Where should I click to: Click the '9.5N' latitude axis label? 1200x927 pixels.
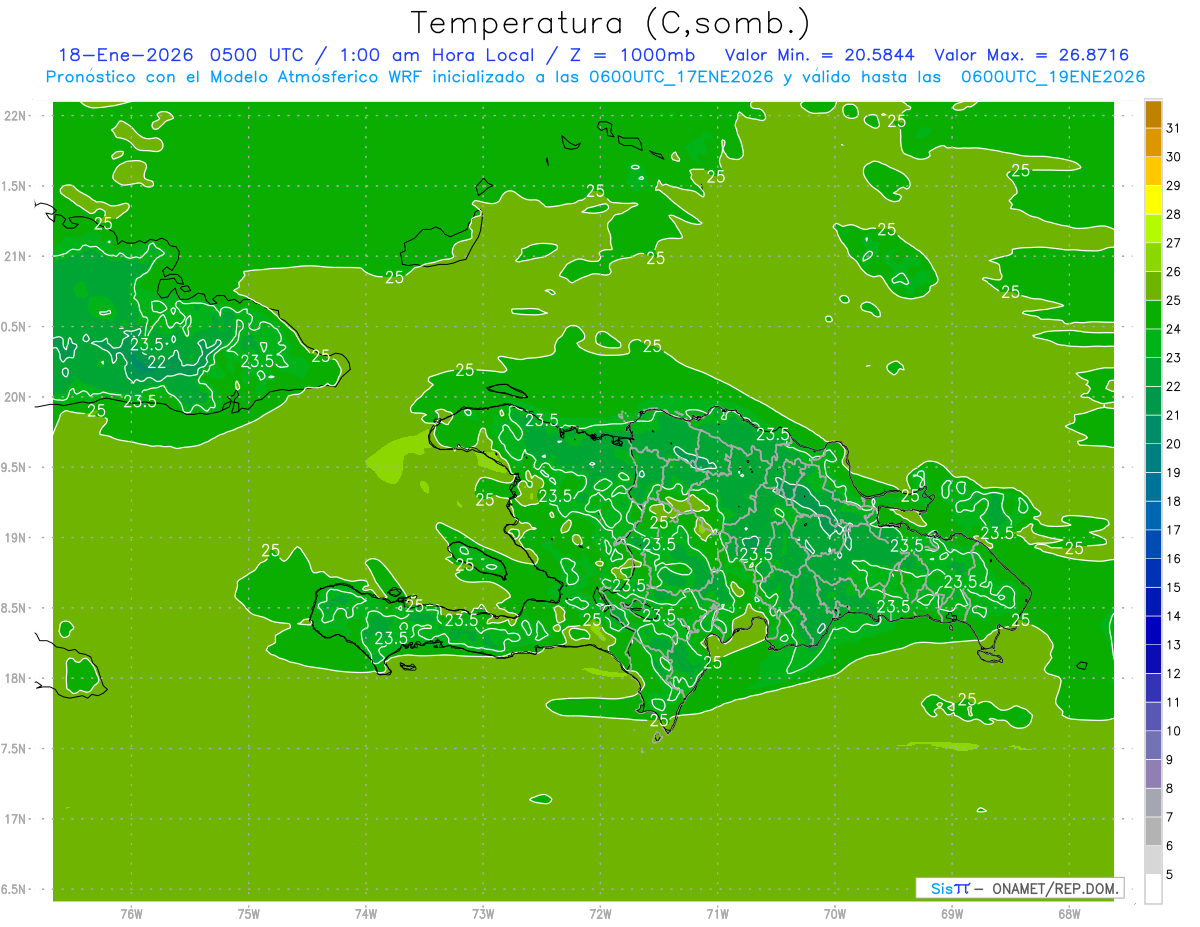pos(16,467)
